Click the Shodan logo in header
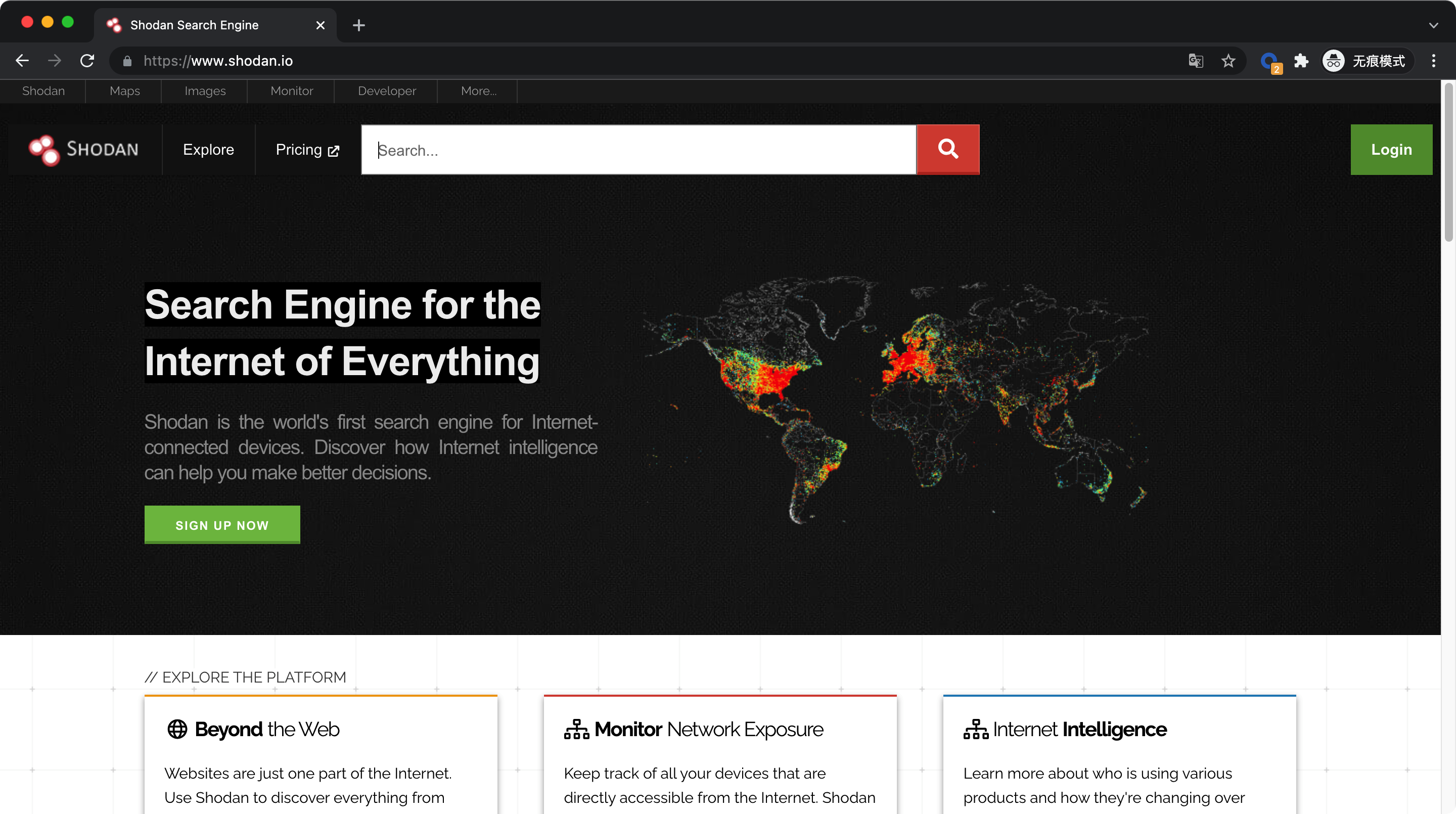The width and height of the screenshot is (1456, 814). 83,150
